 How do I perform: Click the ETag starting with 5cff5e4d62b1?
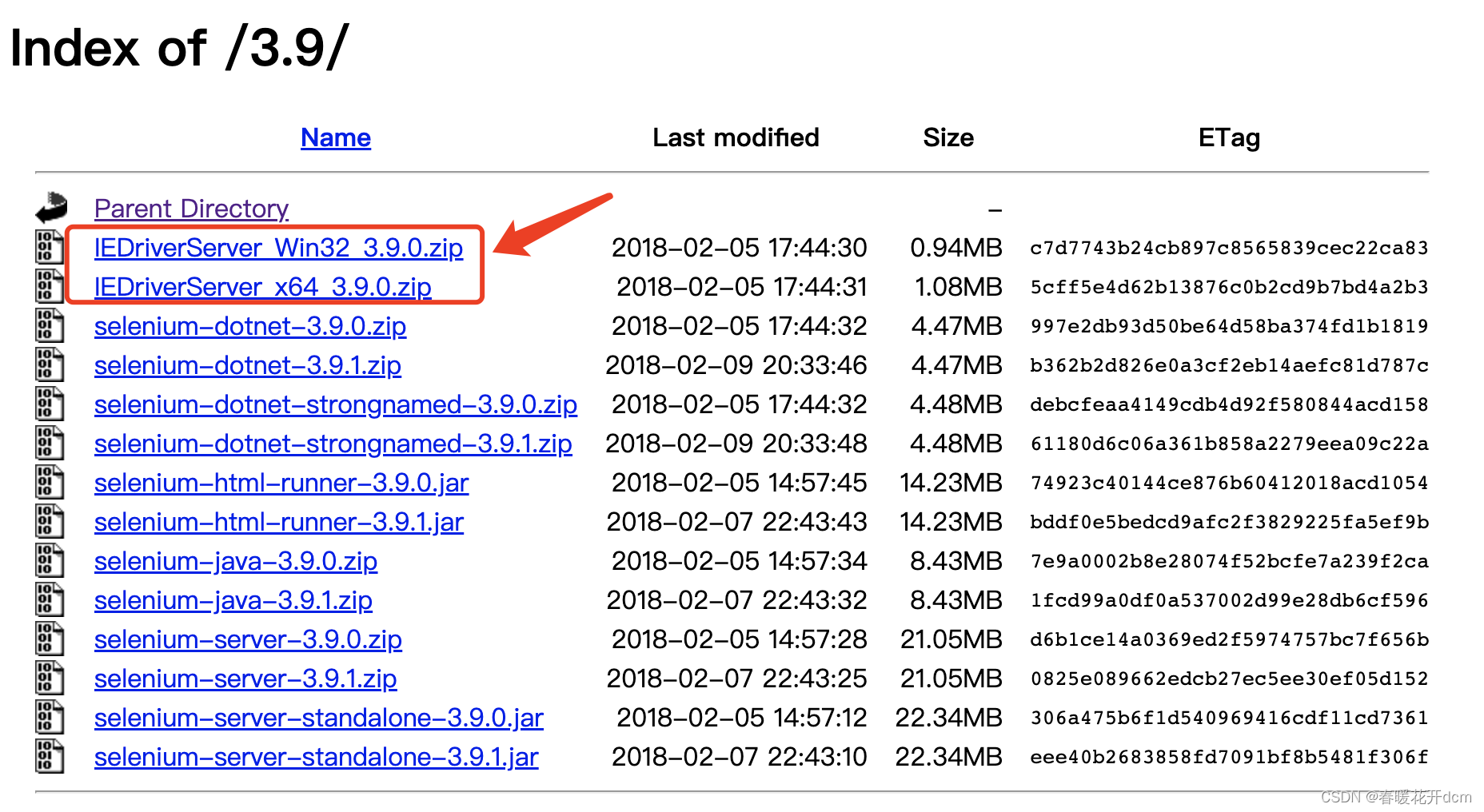(x=1229, y=287)
